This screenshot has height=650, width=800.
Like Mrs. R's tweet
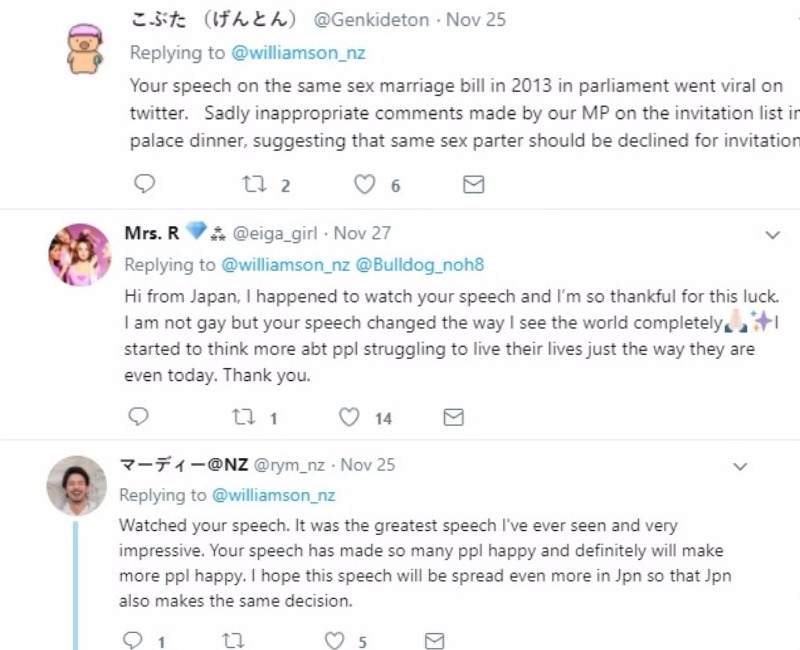point(350,417)
